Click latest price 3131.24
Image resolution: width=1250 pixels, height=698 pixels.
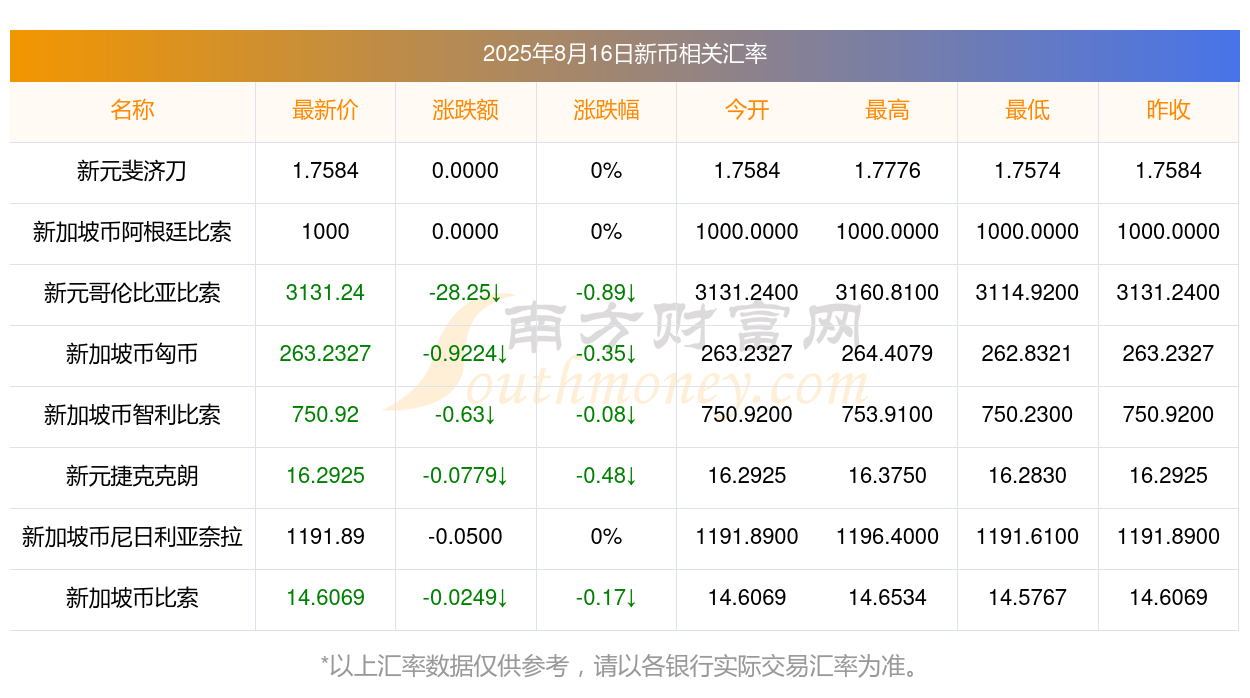click(x=325, y=293)
